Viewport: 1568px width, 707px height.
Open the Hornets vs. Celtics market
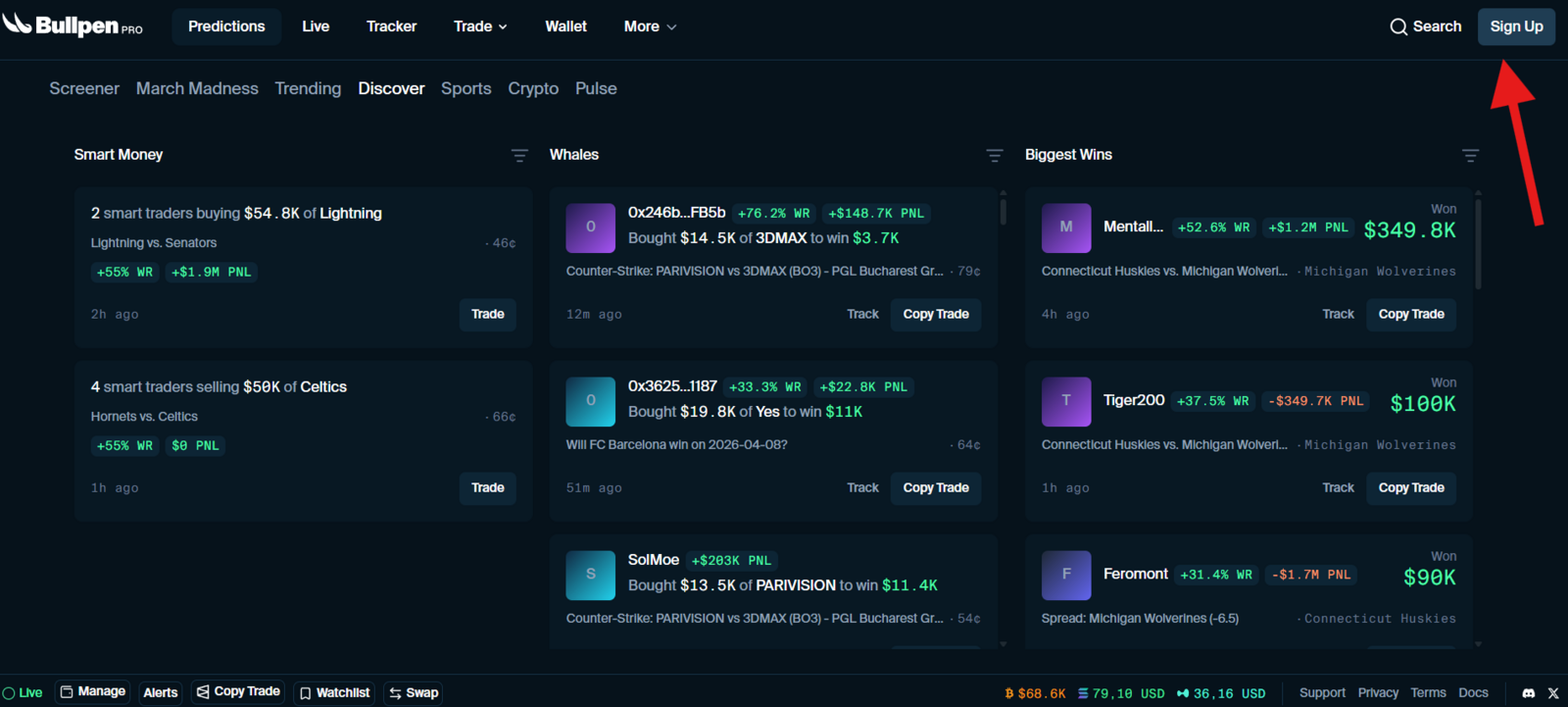click(x=144, y=417)
